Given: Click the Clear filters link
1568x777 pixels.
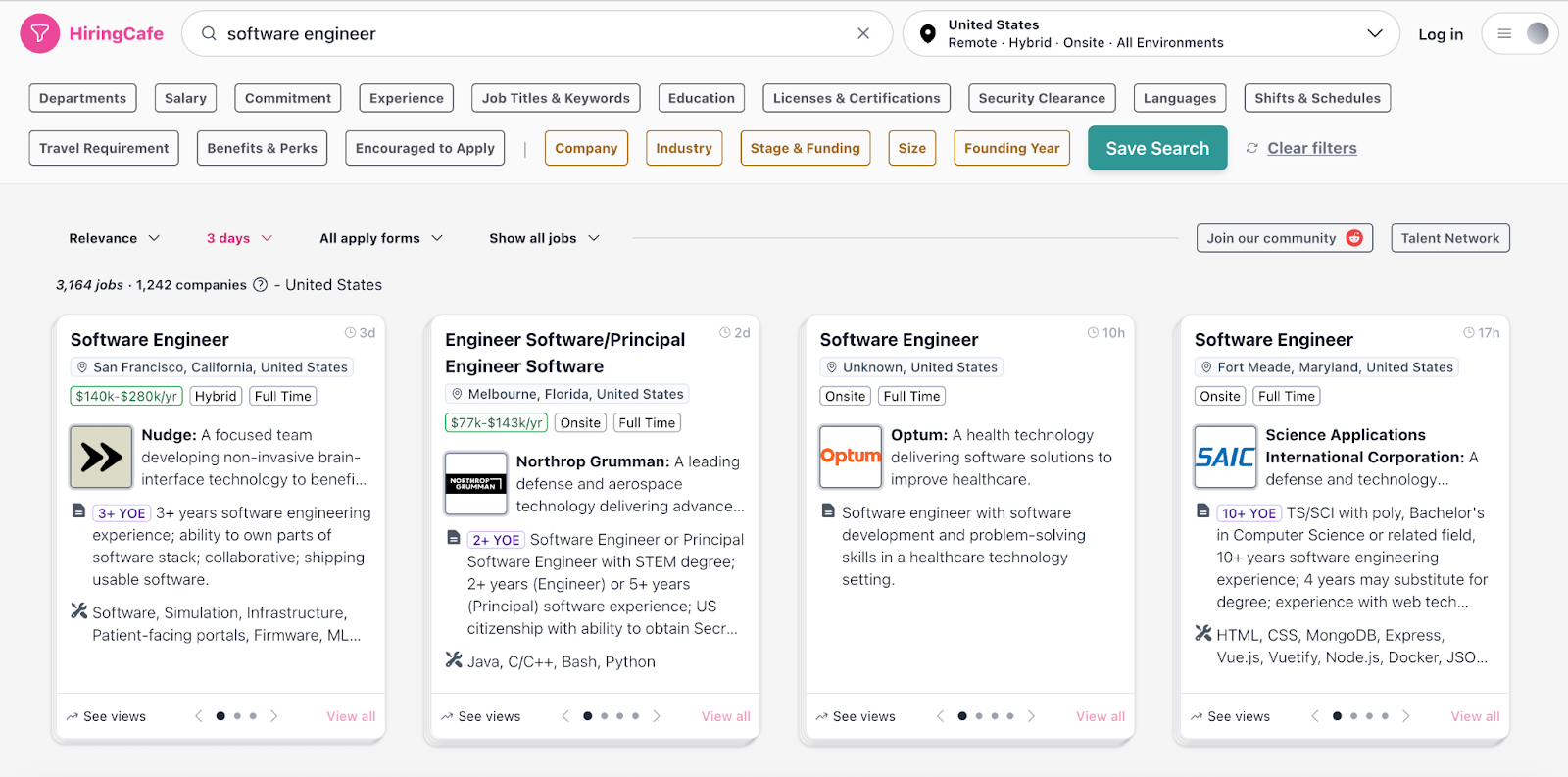Looking at the screenshot, I should tap(1312, 148).
